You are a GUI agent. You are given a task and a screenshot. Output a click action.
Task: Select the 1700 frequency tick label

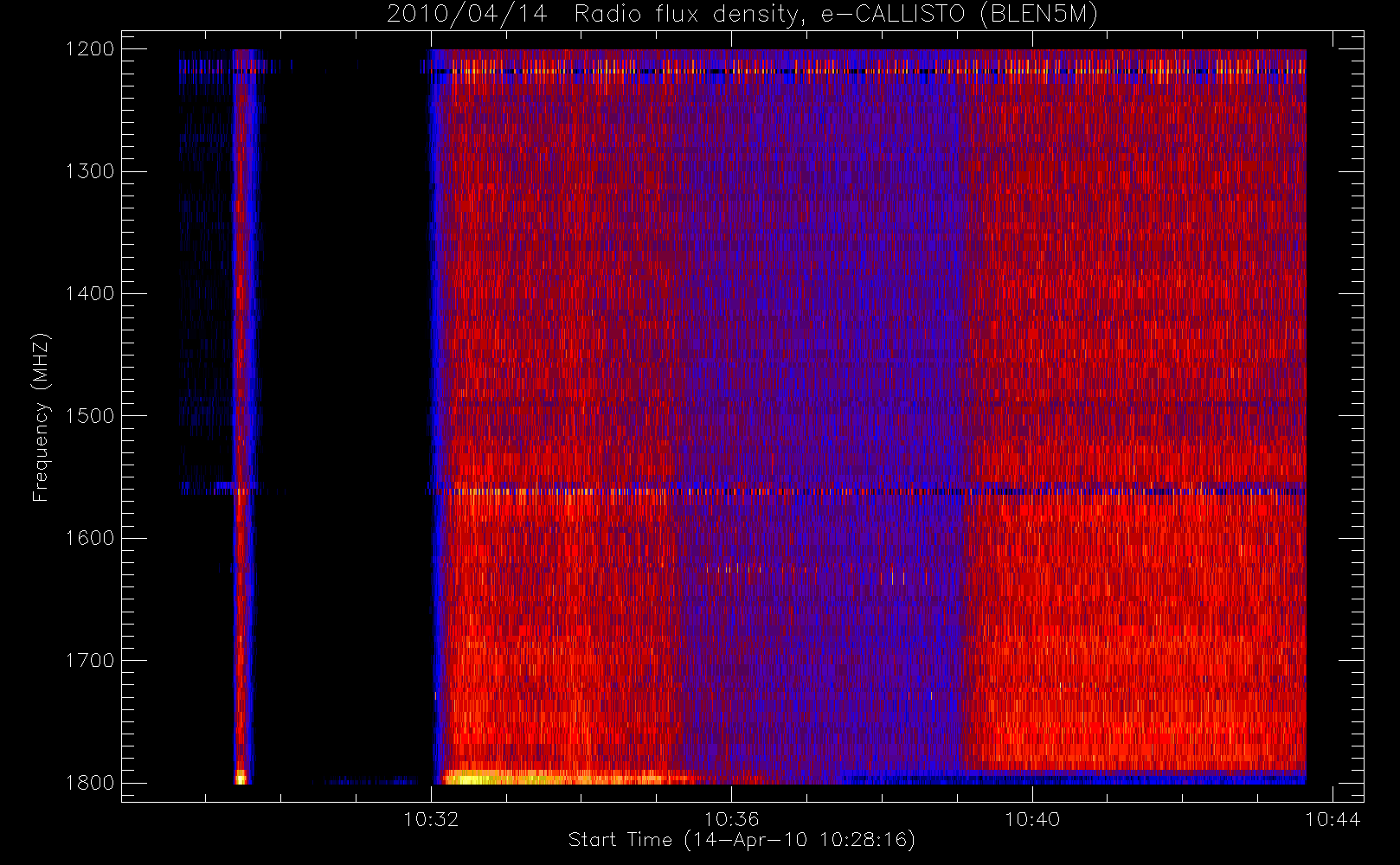(x=90, y=660)
